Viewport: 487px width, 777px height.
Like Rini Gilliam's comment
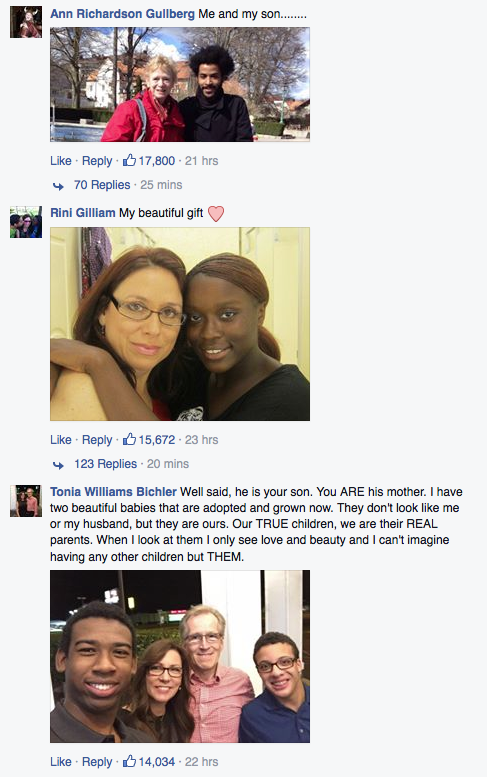(61, 440)
